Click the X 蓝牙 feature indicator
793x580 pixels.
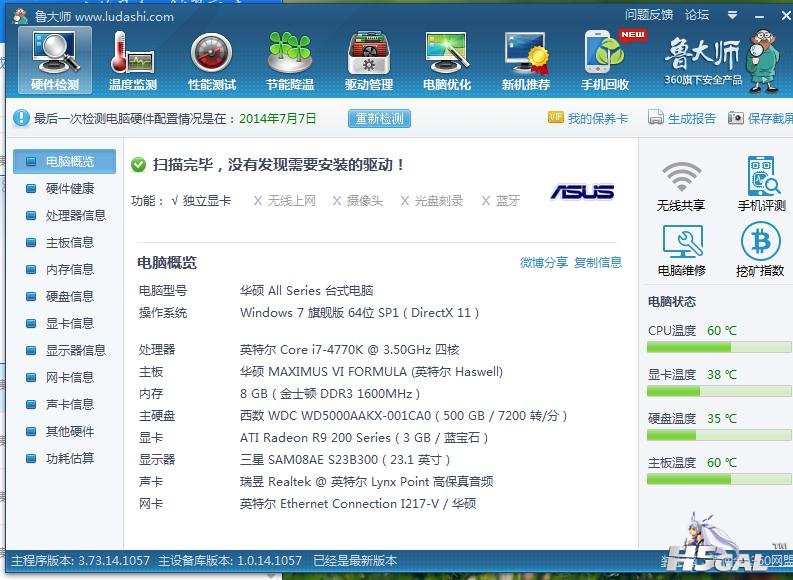[501, 201]
